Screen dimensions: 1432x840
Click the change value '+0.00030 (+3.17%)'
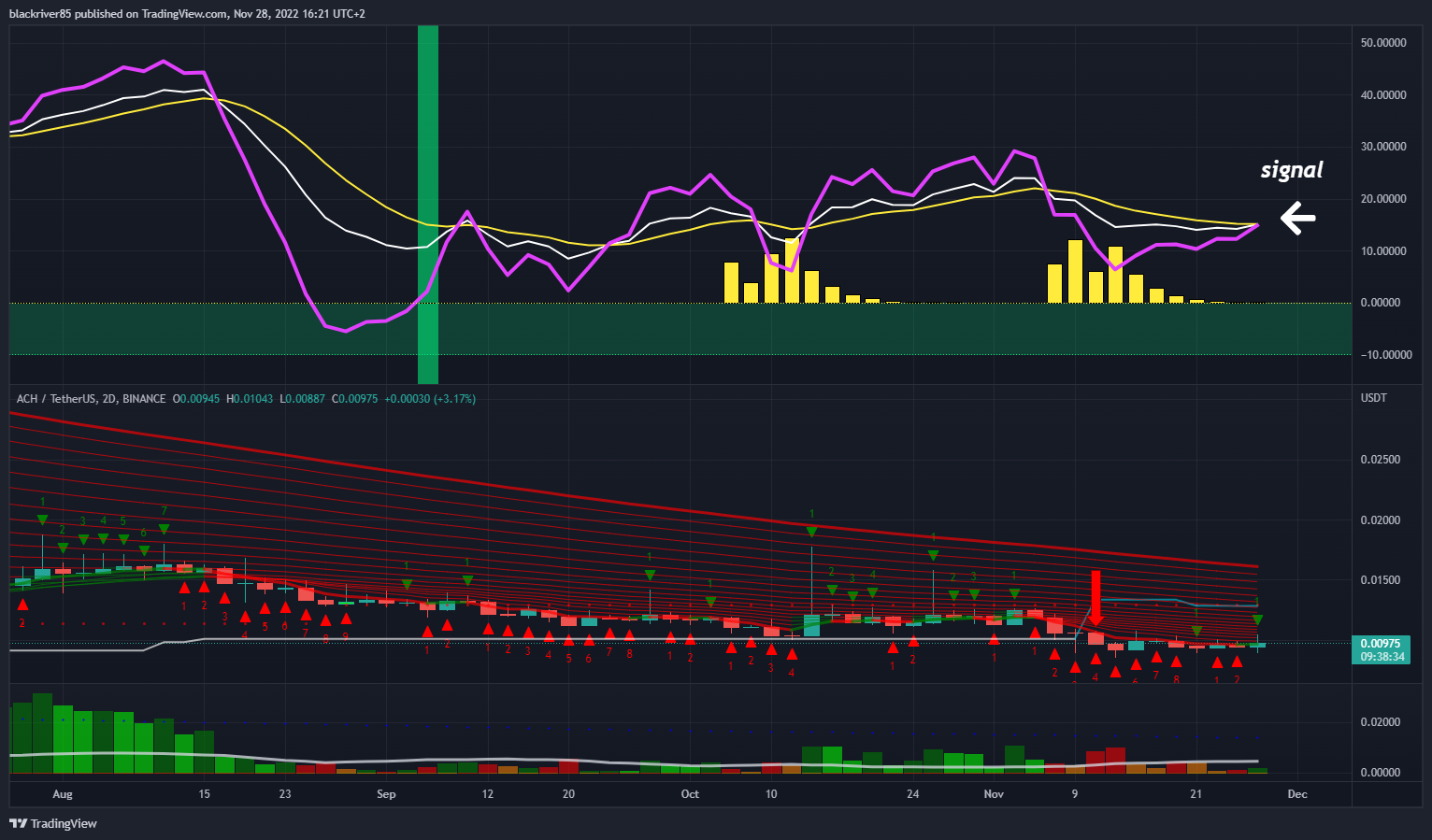point(430,399)
